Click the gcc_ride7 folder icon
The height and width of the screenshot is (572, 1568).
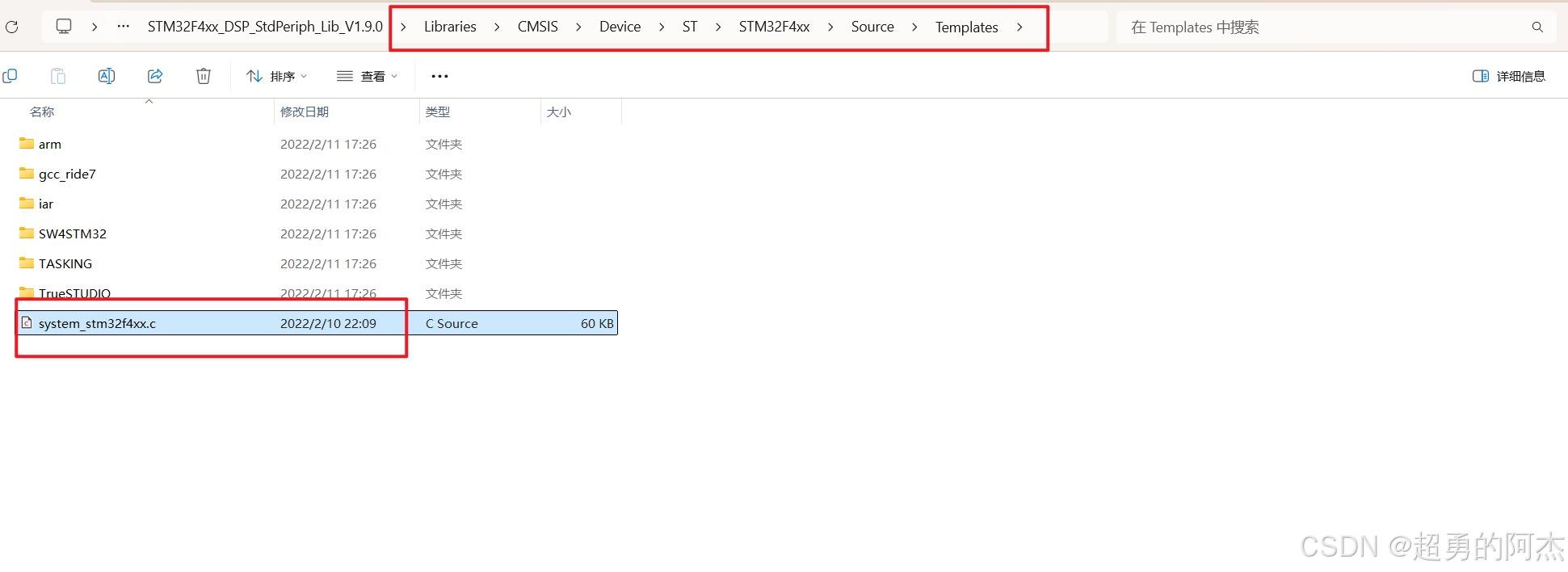click(27, 173)
